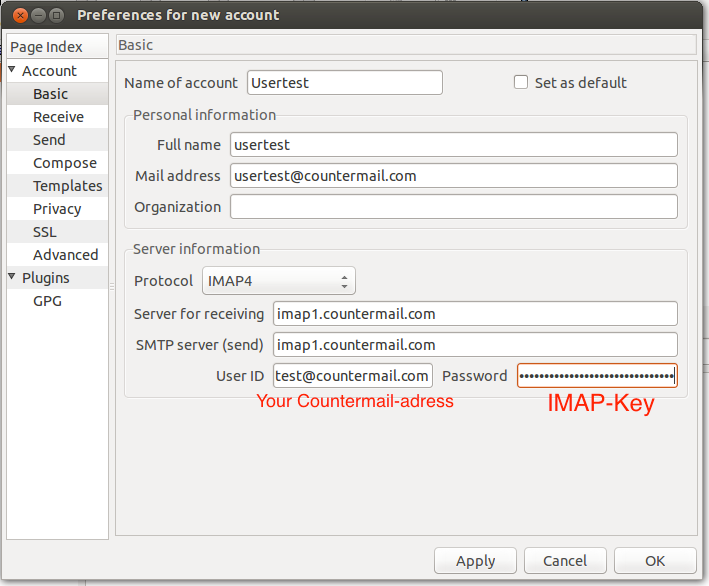Enable the Set as default checkbox
The height and width of the screenshot is (586, 709).
pyautogui.click(x=521, y=82)
